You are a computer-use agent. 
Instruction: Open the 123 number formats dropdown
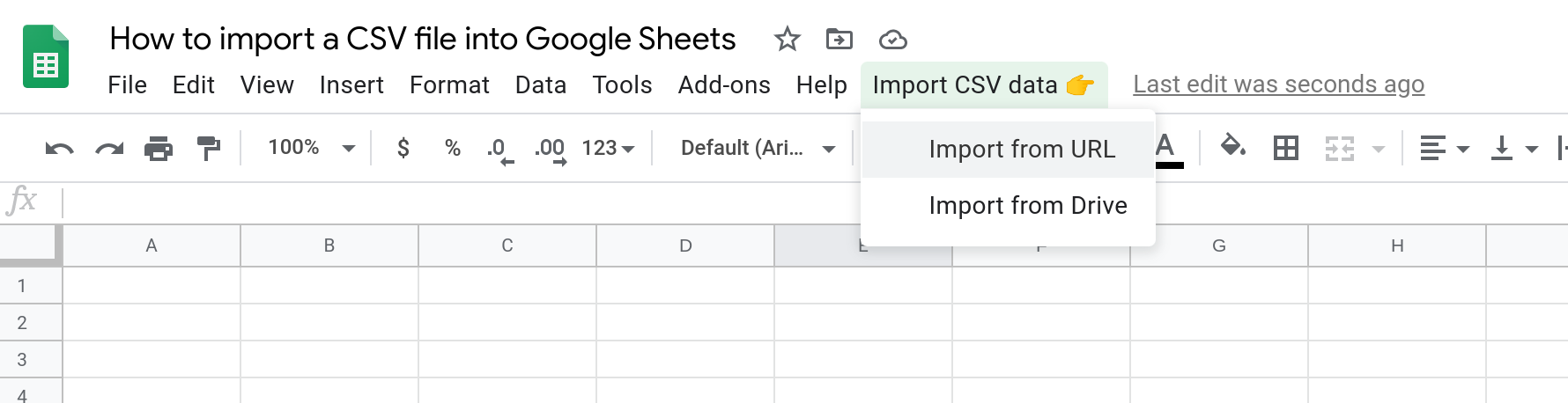tap(609, 148)
